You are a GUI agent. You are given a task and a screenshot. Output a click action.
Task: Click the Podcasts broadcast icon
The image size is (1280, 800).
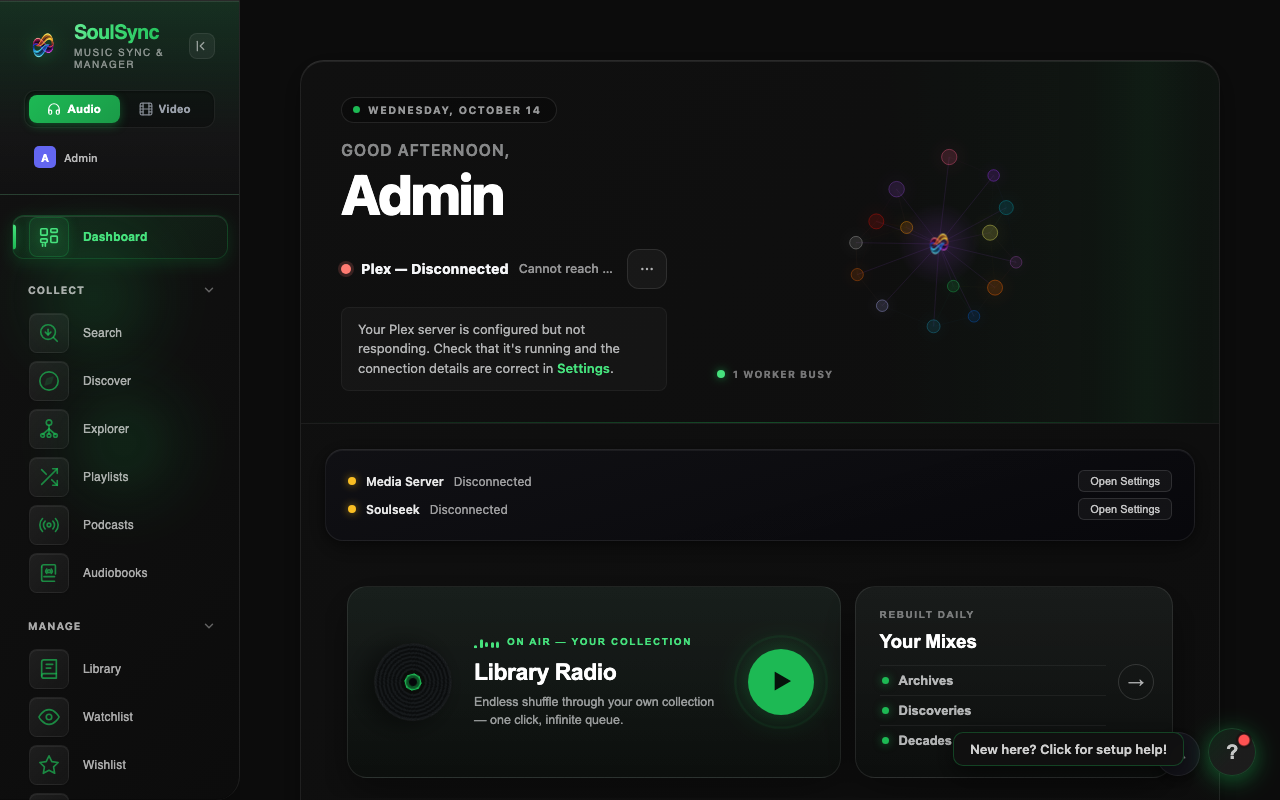click(49, 525)
